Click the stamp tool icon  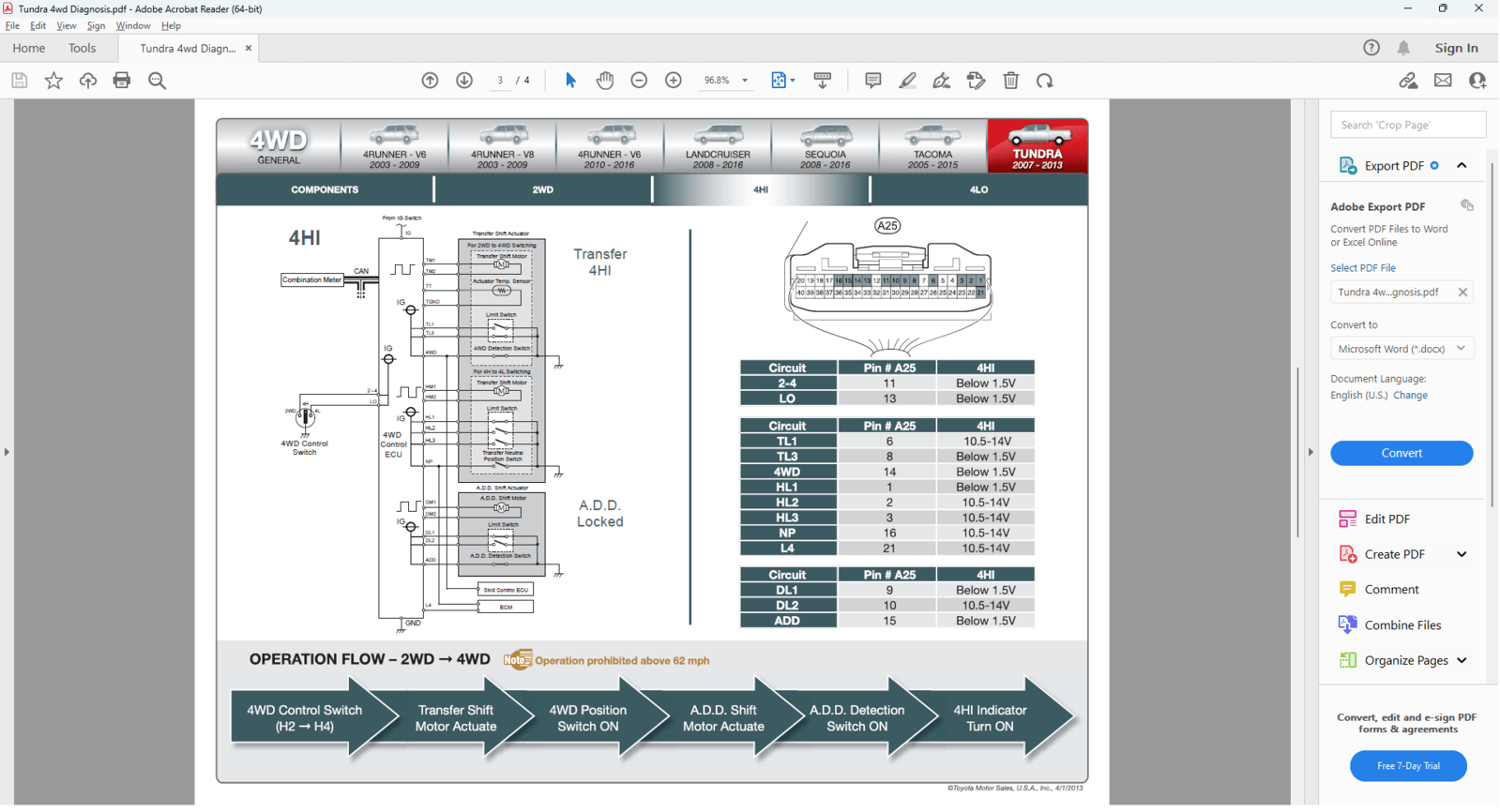click(x=977, y=81)
